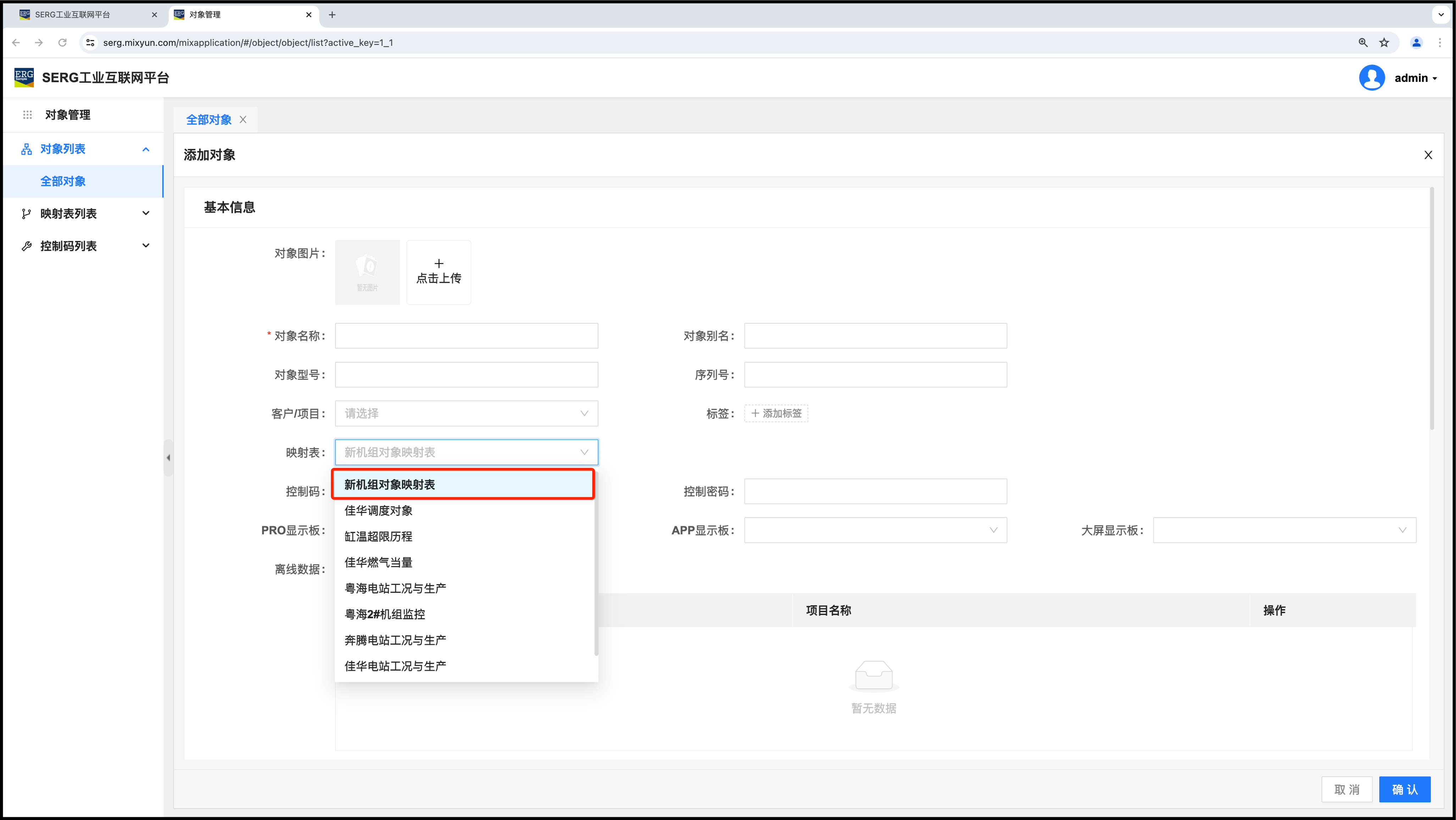This screenshot has width=1456, height=820.
Task: Click the 控制码列表 wrench icon
Action: (26, 246)
